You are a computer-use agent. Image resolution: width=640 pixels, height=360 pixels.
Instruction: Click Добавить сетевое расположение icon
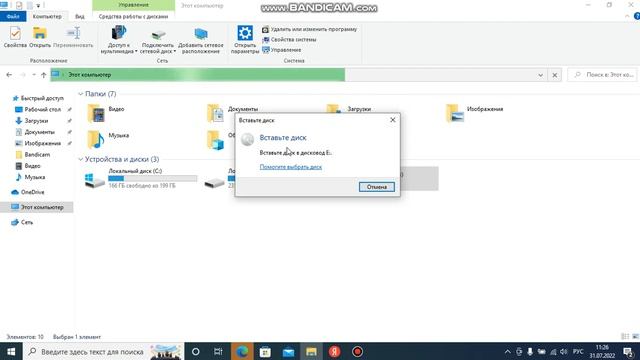point(200,40)
